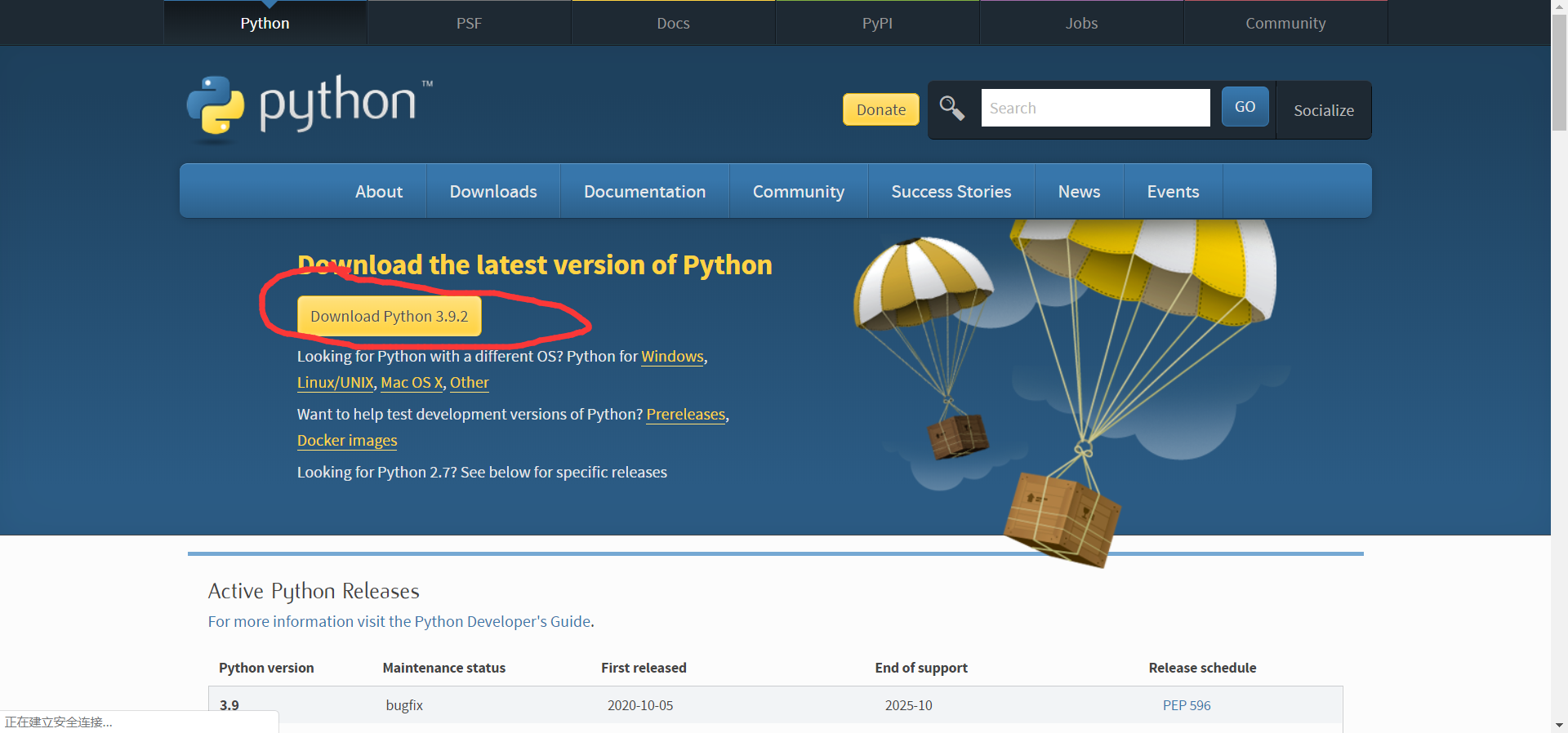Click the 'Maintenance status' column header
Image resolution: width=1568 pixels, height=733 pixels.
coord(444,668)
